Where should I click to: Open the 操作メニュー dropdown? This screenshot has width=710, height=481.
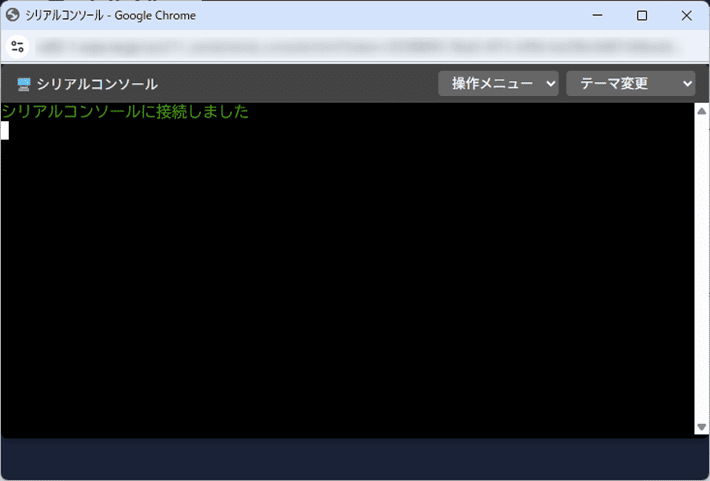(498, 84)
